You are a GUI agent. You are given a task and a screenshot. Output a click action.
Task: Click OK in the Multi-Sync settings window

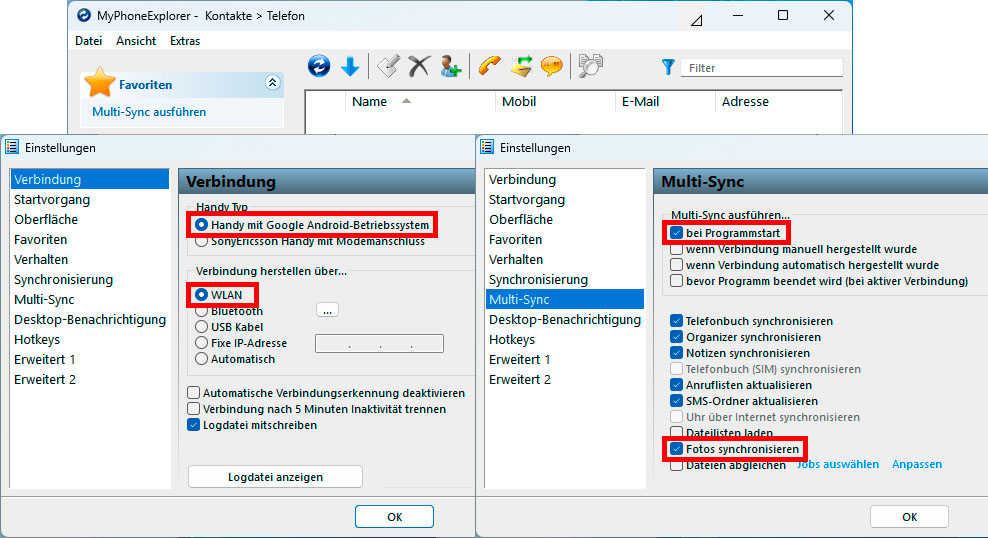(x=909, y=517)
